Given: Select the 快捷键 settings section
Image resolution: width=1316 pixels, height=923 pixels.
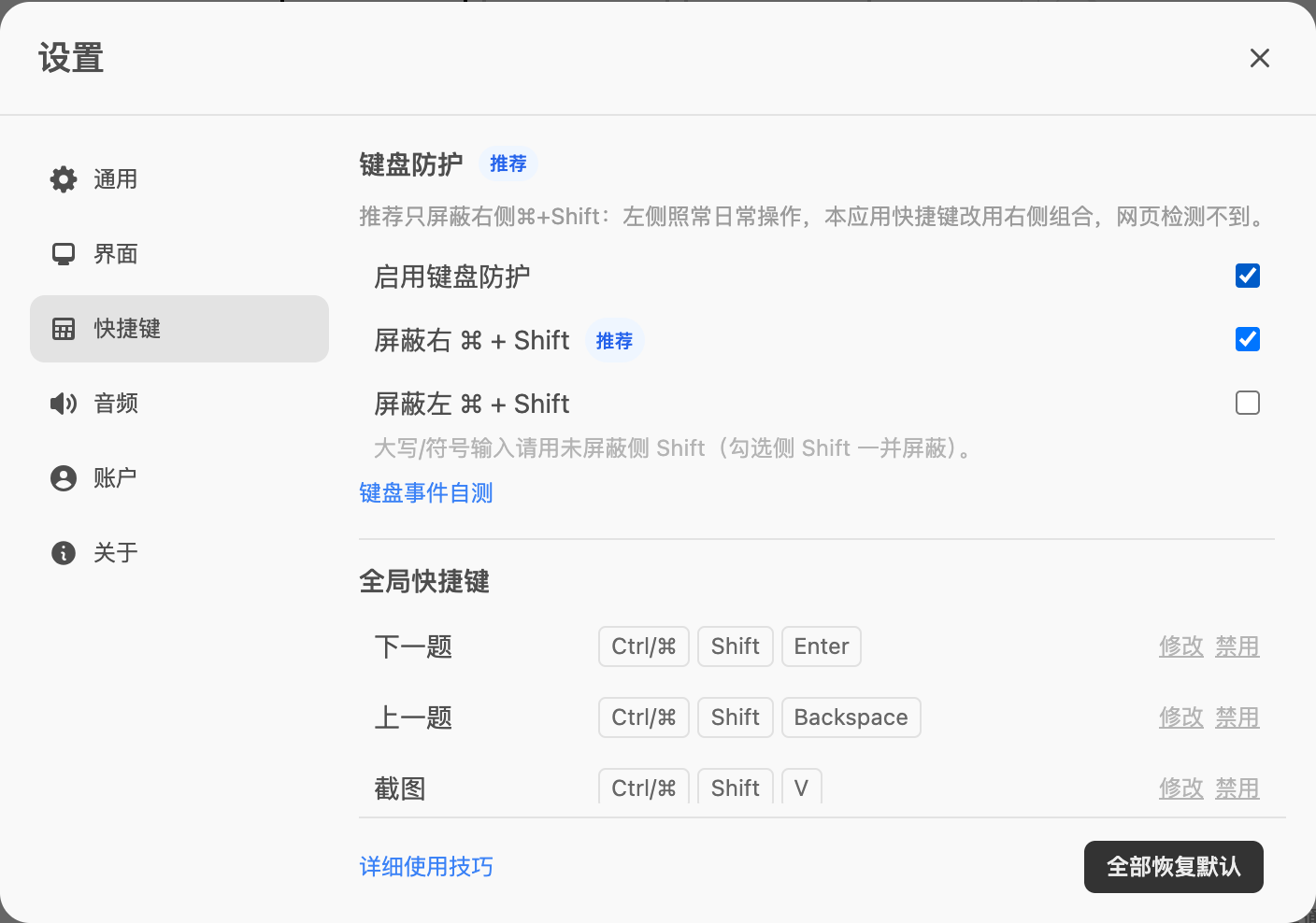Looking at the screenshot, I should pyautogui.click(x=179, y=329).
